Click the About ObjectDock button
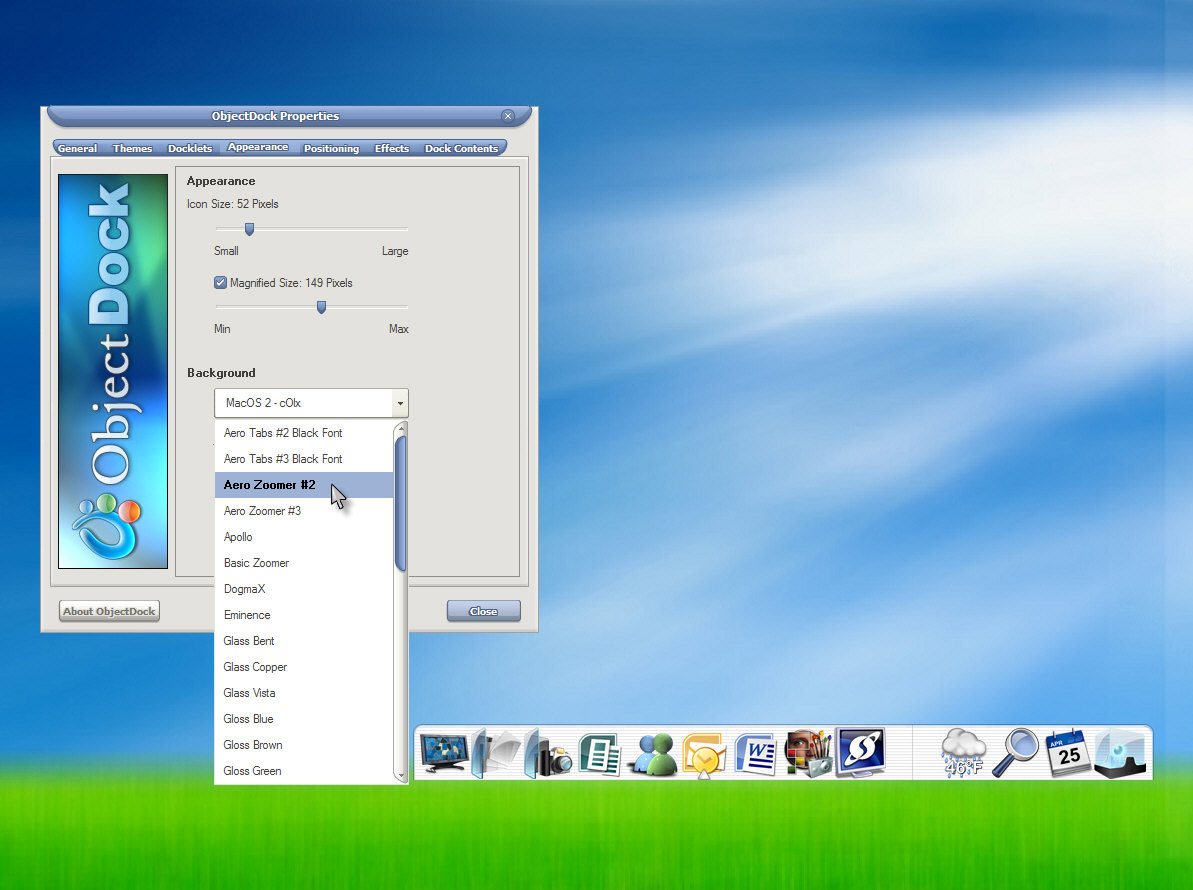 [x=110, y=611]
